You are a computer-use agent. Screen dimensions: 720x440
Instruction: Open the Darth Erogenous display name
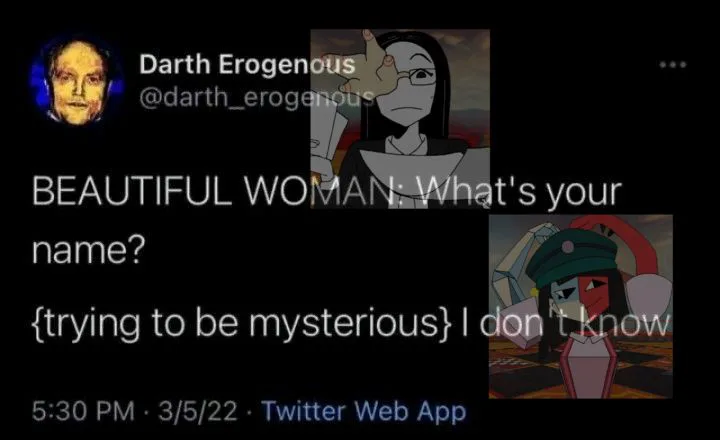click(247, 64)
